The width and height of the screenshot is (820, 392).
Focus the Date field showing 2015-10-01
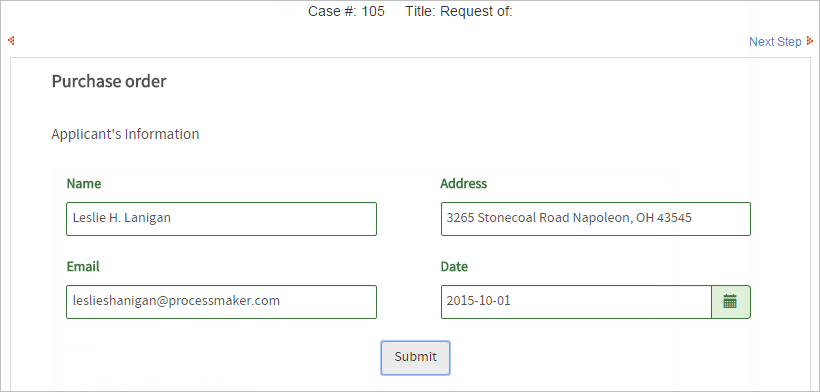point(576,302)
